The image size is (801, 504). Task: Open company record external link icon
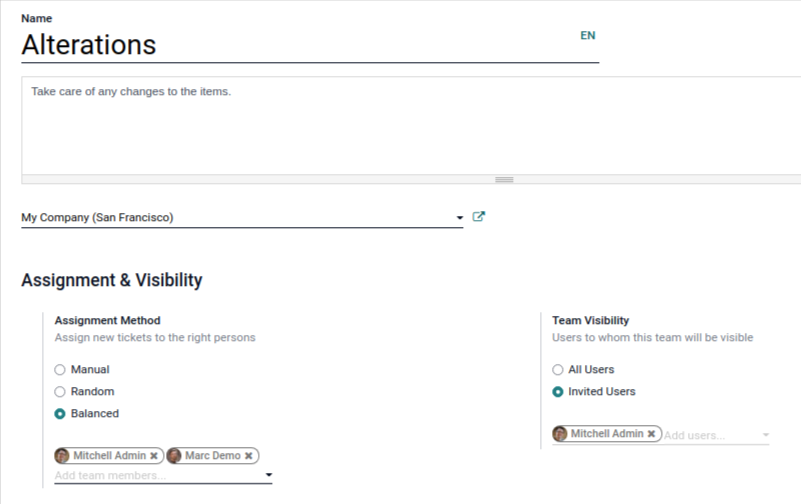[478, 217]
